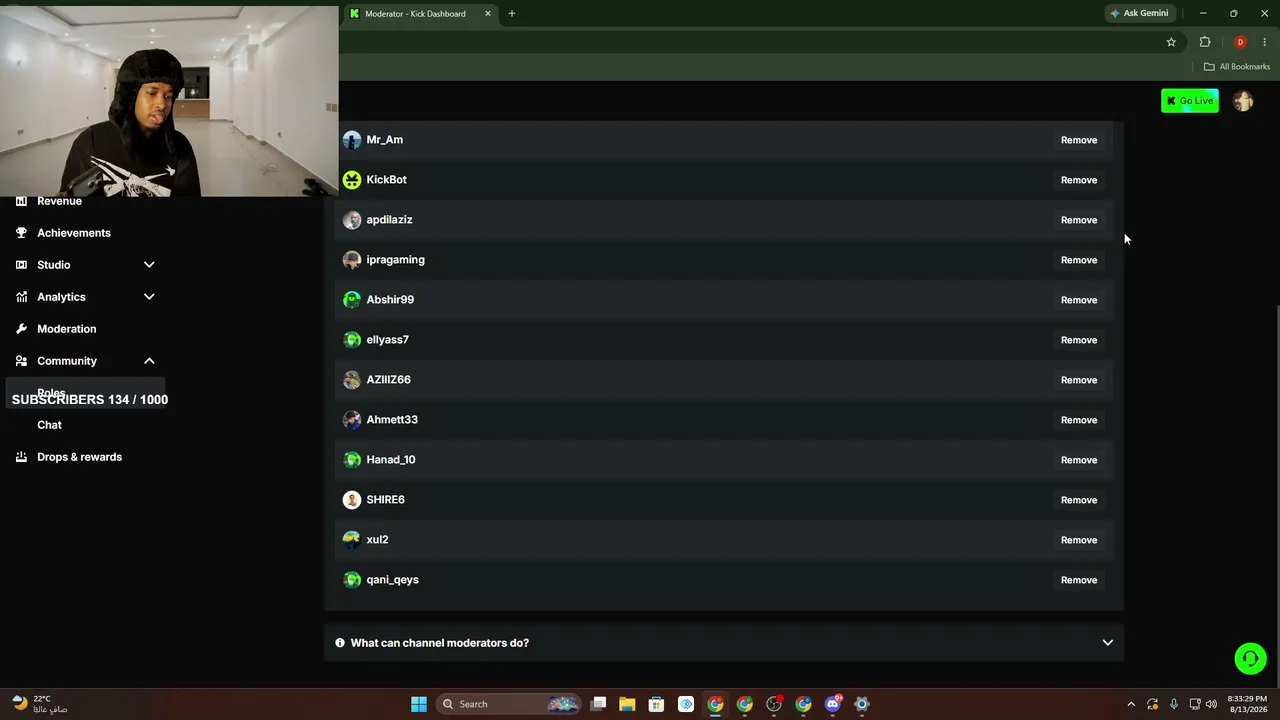The image size is (1280, 720).
Task: Click the username qani_qeys
Action: pos(392,580)
